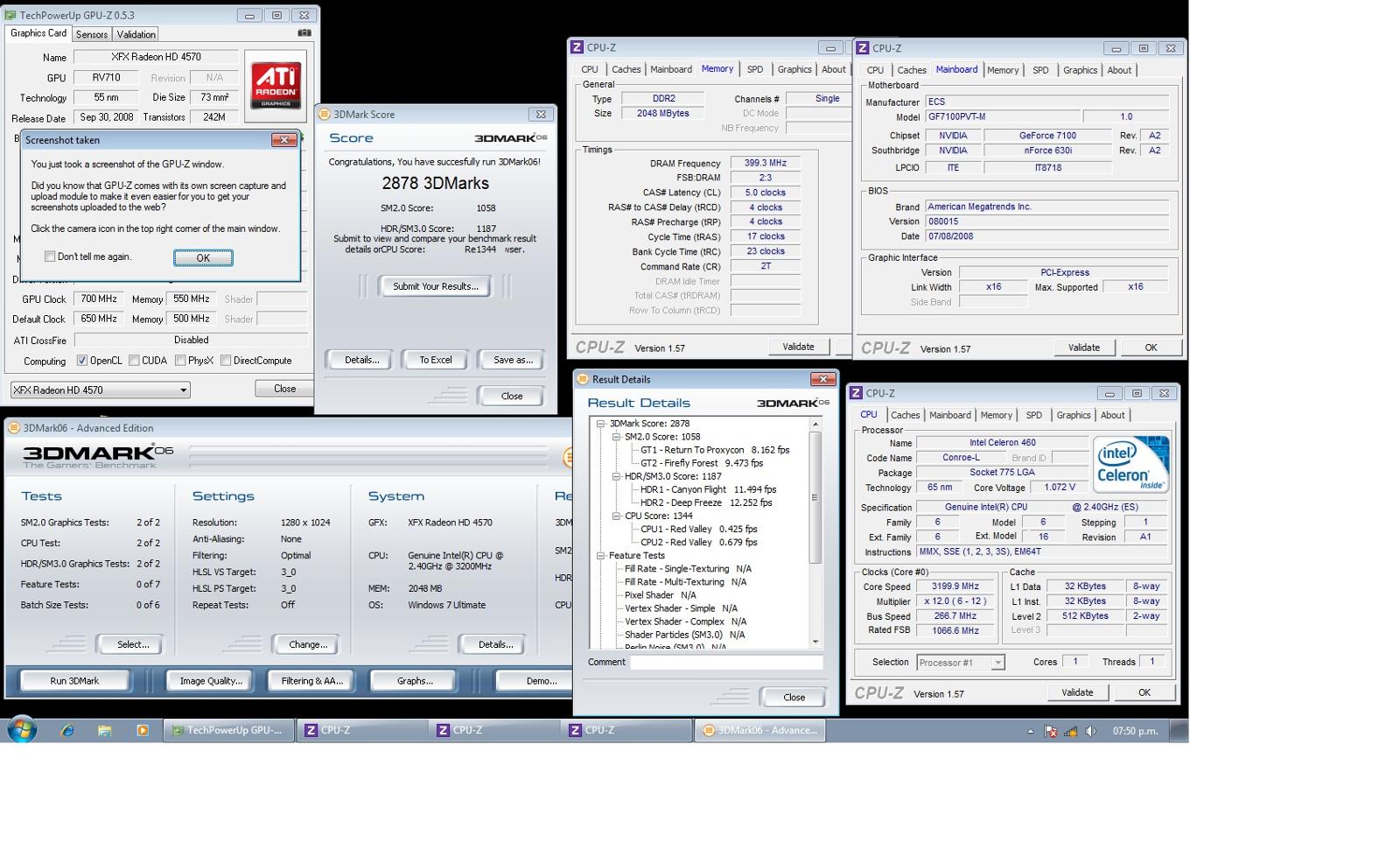
Task: Launch Internet Explorer from the taskbar
Action: 67,730
